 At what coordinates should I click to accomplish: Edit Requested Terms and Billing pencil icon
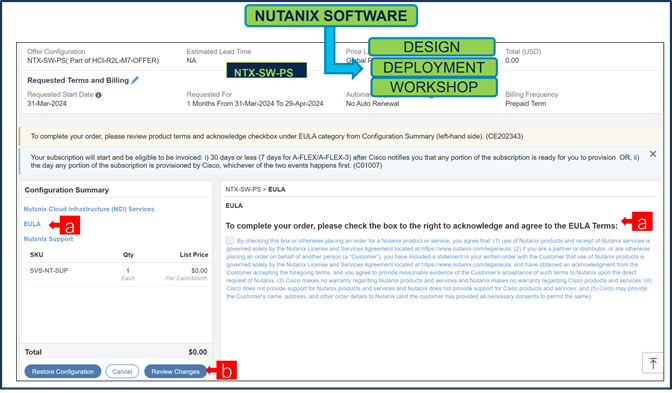click(x=135, y=80)
